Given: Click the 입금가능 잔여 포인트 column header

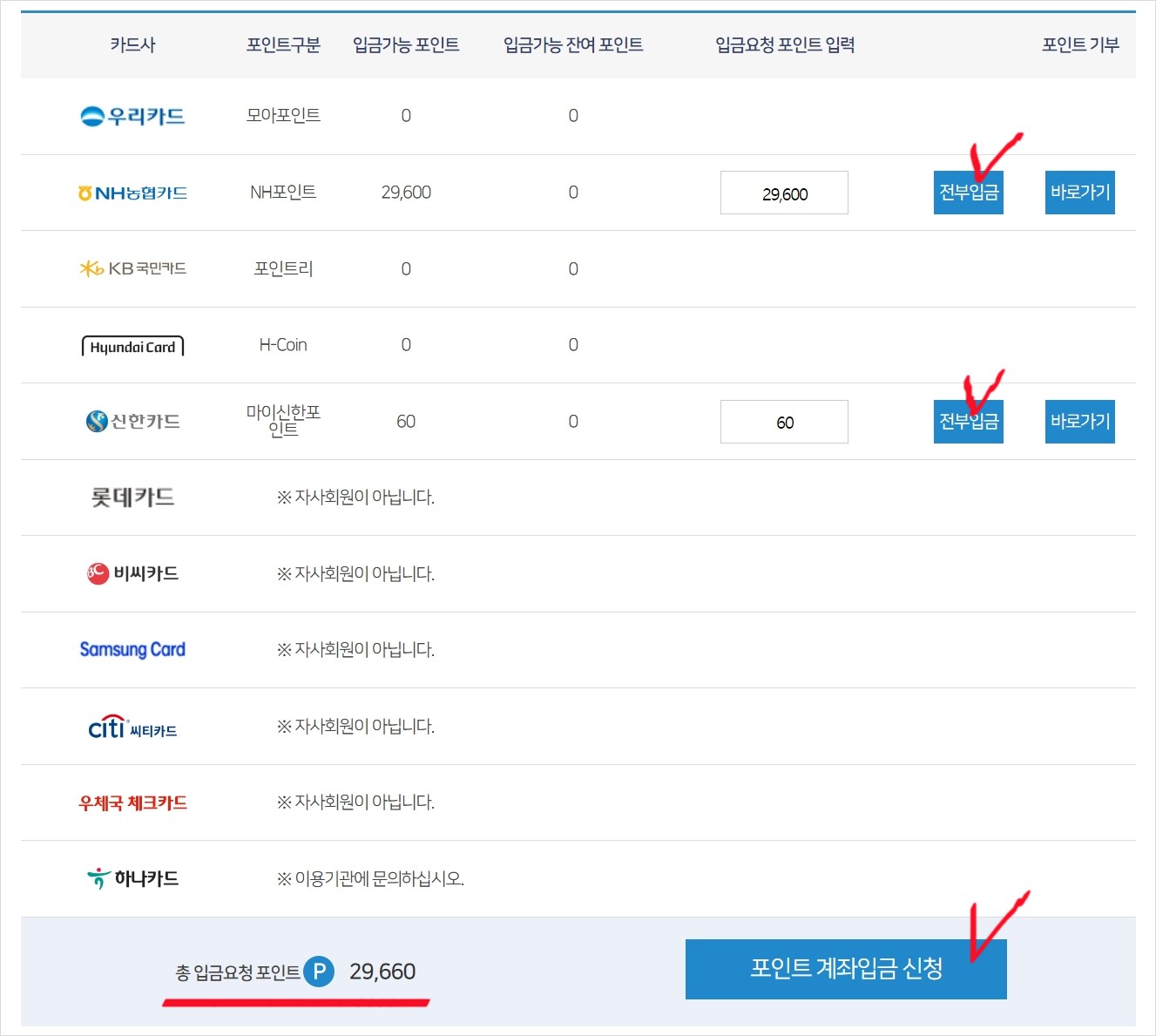Looking at the screenshot, I should tap(573, 45).
